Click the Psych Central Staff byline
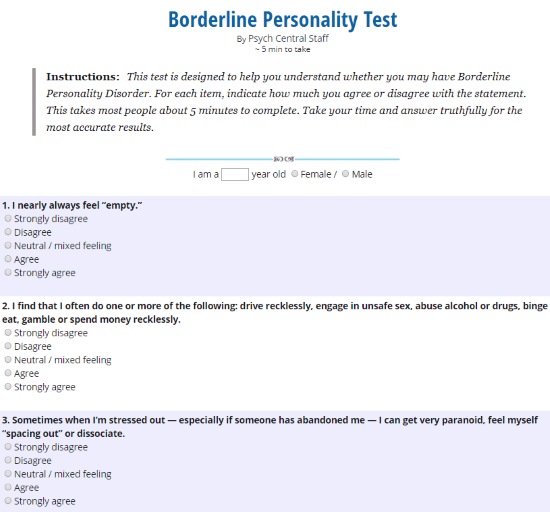This screenshot has height=512, width=550. (288, 38)
